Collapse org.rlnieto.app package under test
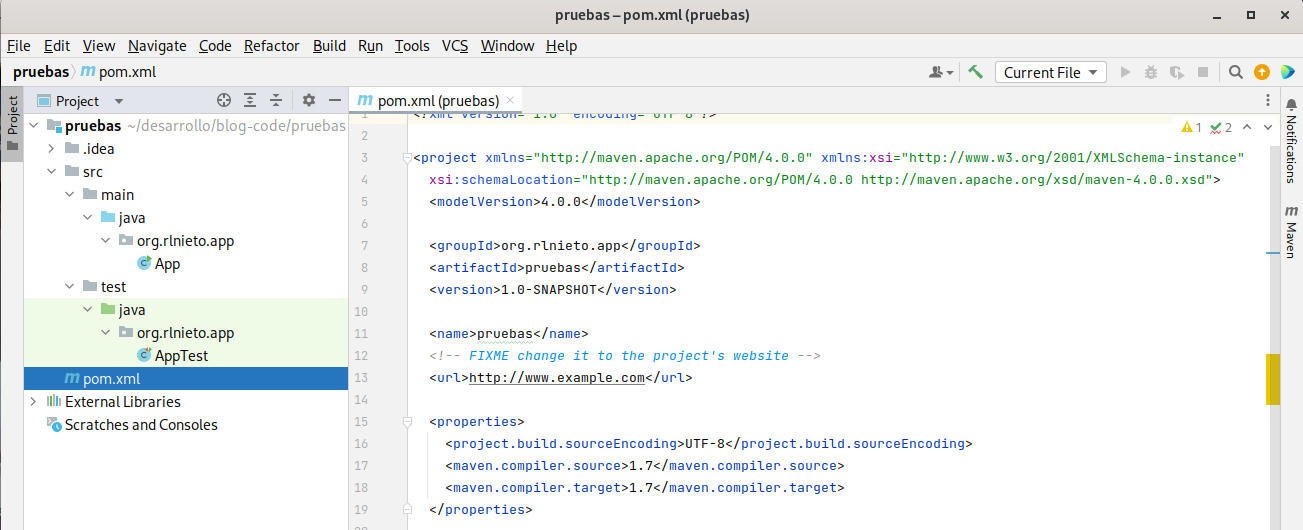 click(106, 333)
